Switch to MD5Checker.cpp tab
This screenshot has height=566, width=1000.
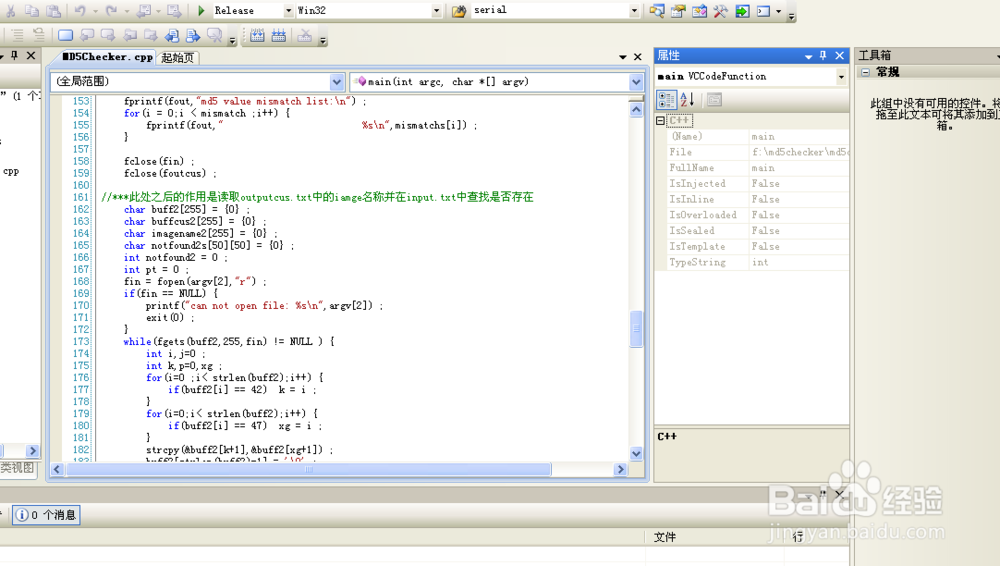108,57
